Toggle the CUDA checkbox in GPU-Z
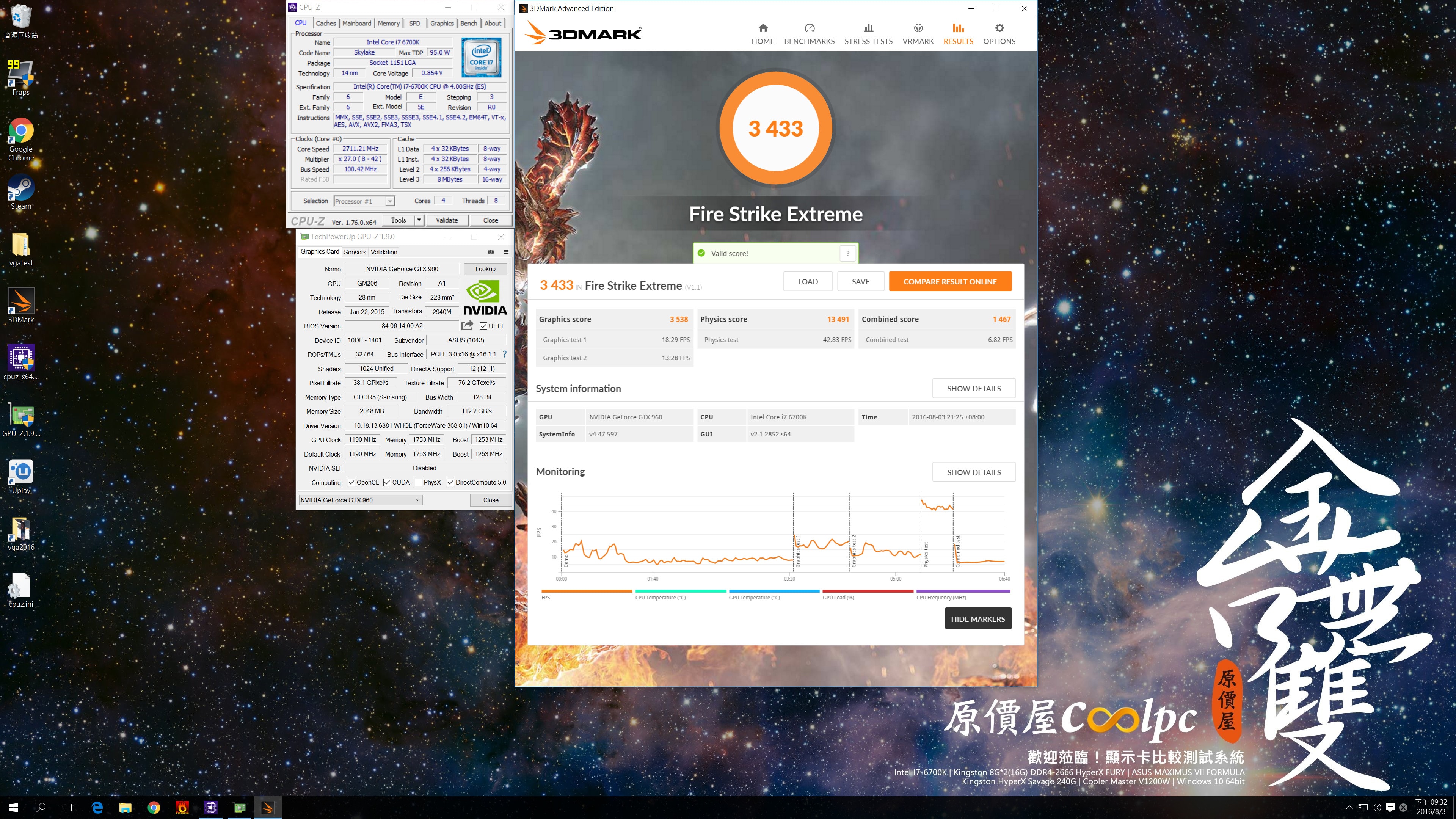 (x=387, y=482)
